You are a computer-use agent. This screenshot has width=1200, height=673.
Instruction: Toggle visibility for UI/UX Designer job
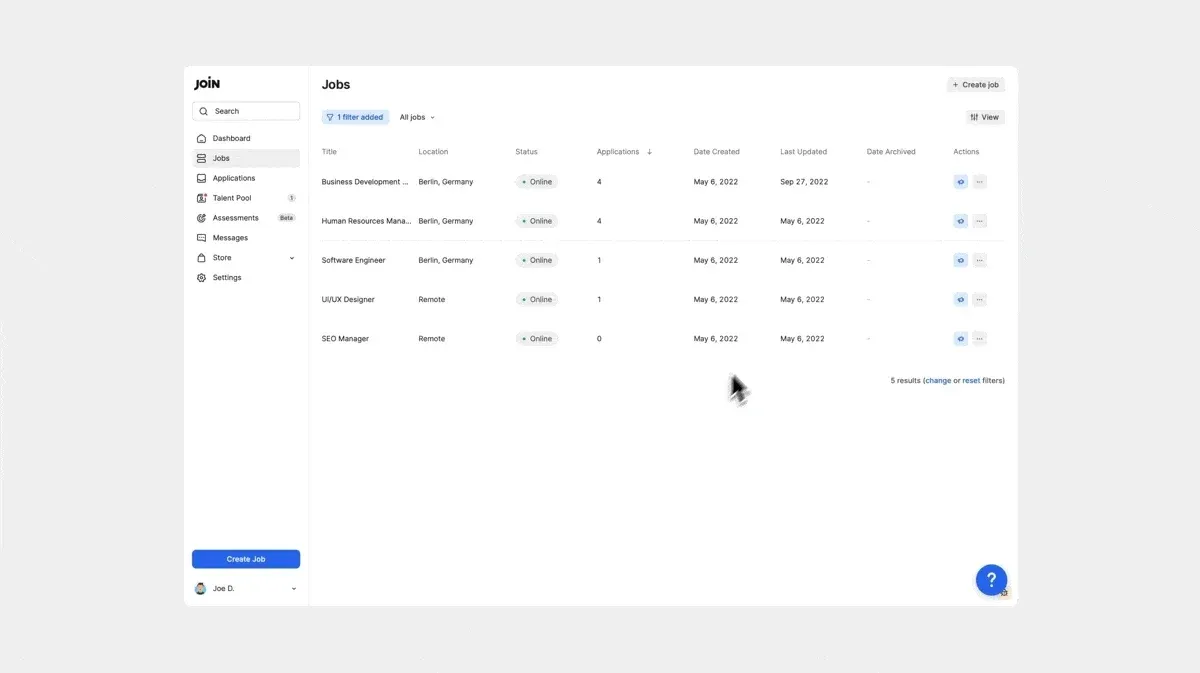(960, 299)
